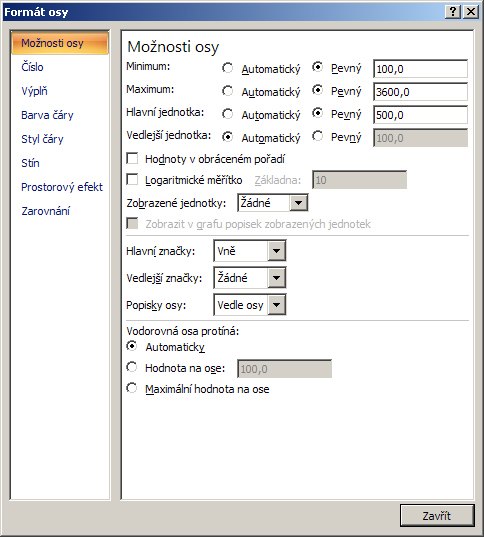The width and height of the screenshot is (484, 537).
Task: Switch to Číslo category
Action: click(32, 67)
